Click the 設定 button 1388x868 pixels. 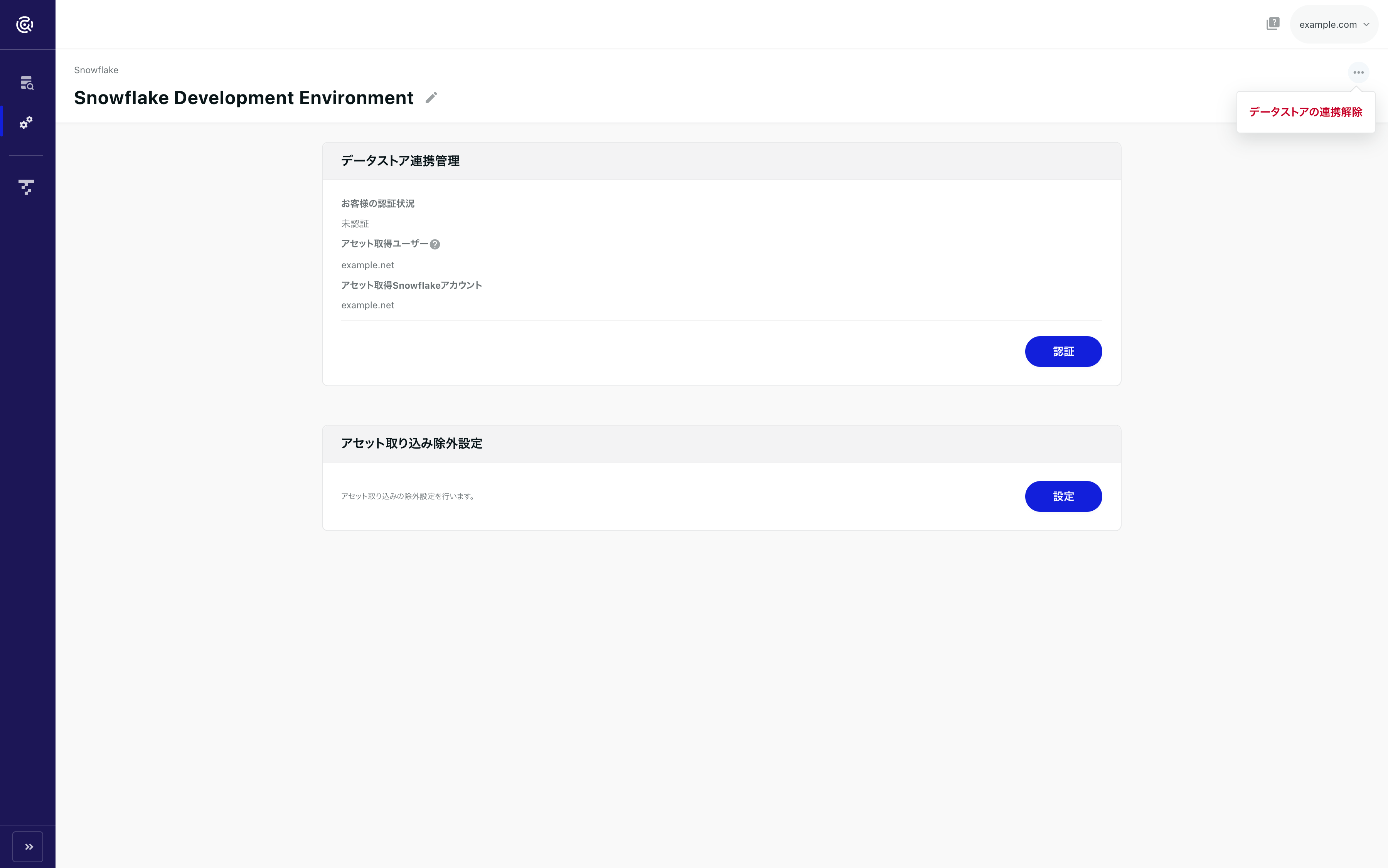point(1063,496)
